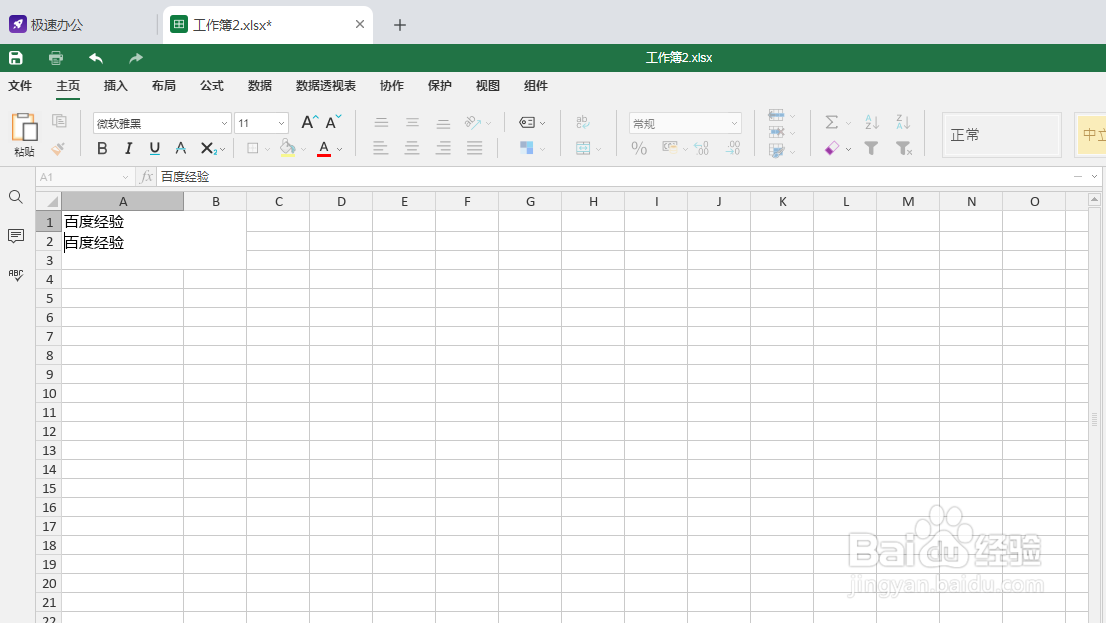
Task: Clear the applied filter
Action: 904,148
